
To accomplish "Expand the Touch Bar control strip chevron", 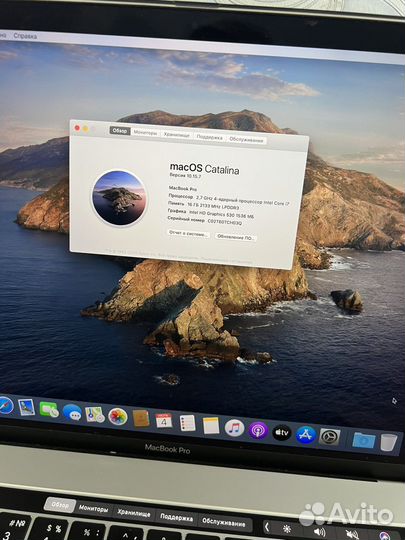I will (x=267, y=527).
